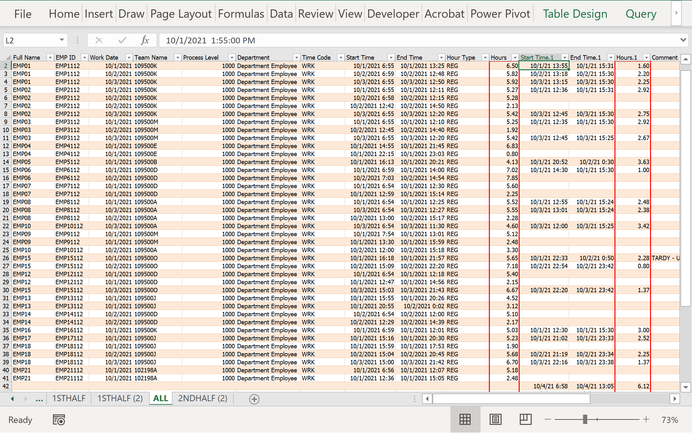Show hidden sheets via the ellipsis

tap(39, 399)
